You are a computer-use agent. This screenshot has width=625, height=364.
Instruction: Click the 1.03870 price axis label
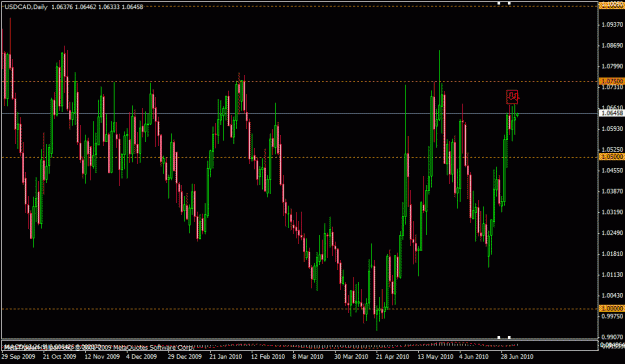point(612,191)
